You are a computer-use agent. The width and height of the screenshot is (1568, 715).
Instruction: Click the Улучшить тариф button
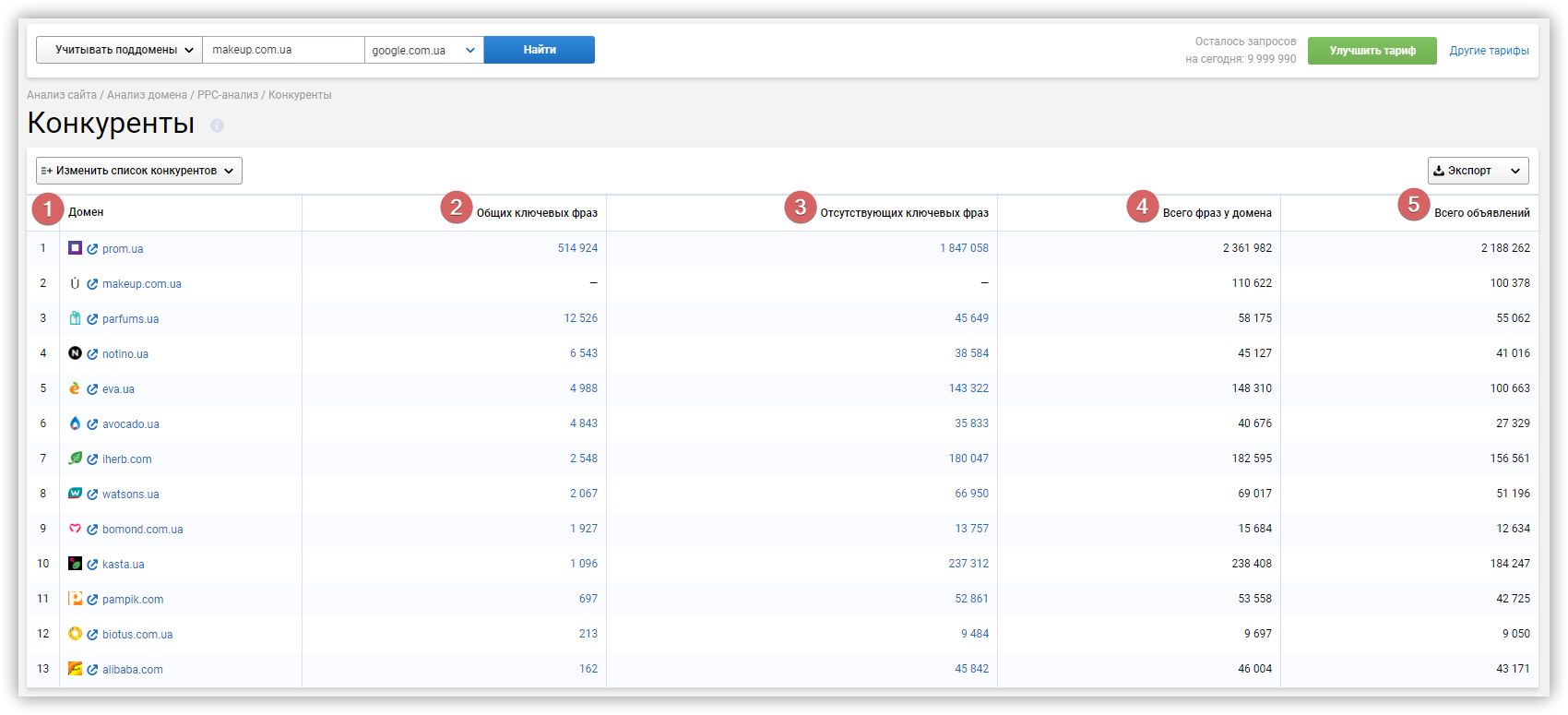(1372, 51)
